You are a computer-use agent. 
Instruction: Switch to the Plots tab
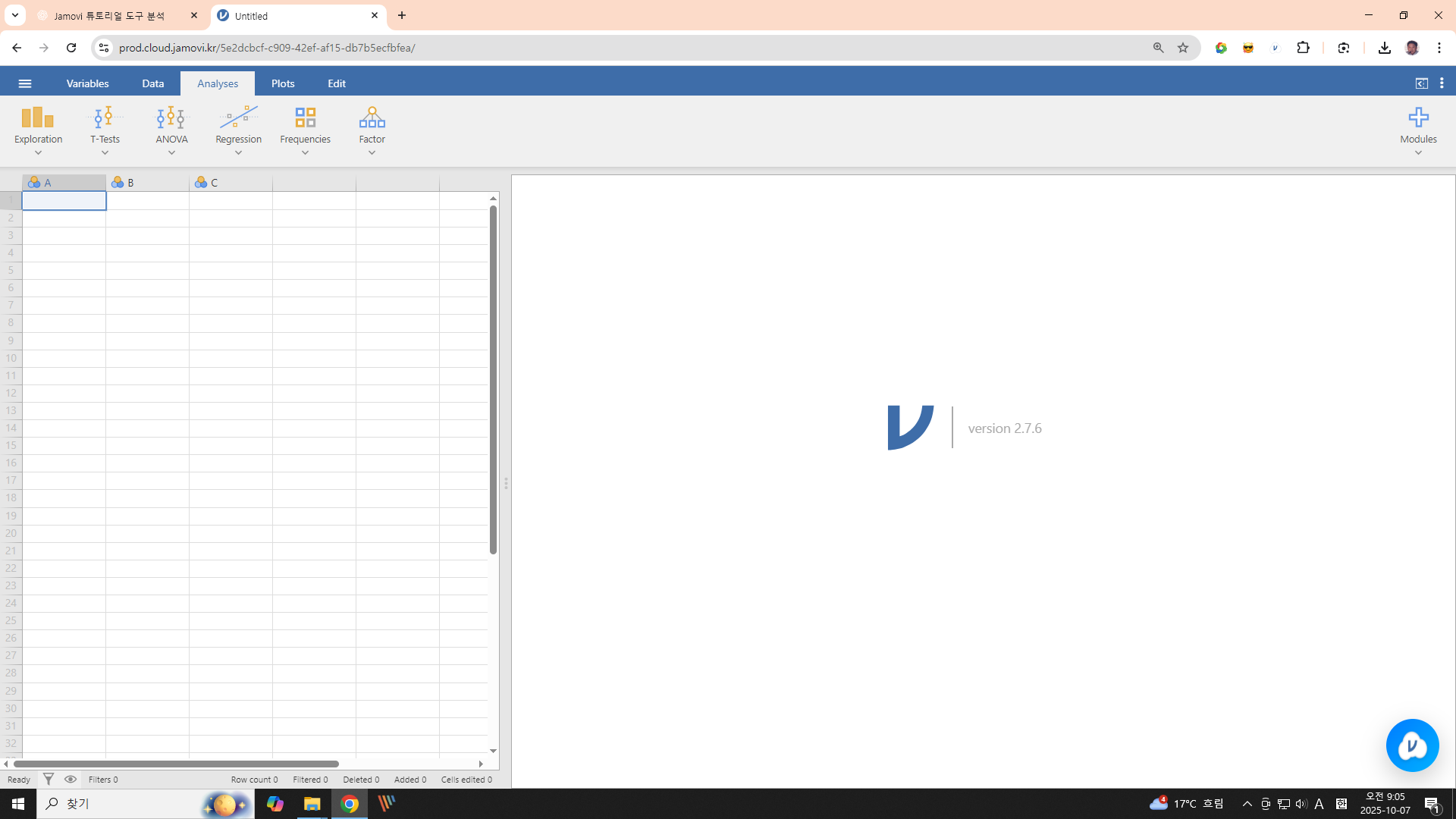(283, 83)
